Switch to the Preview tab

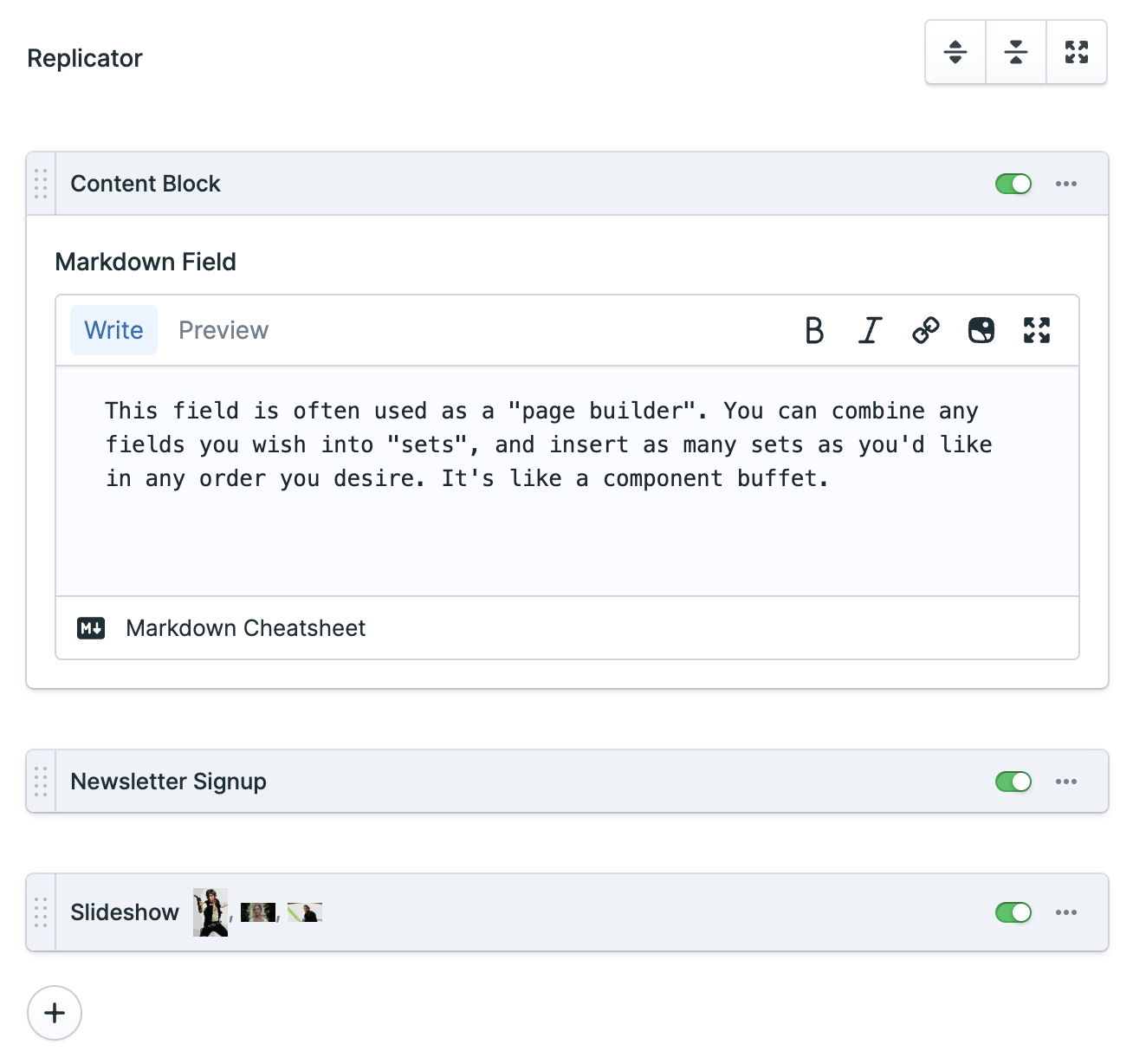[223, 330]
